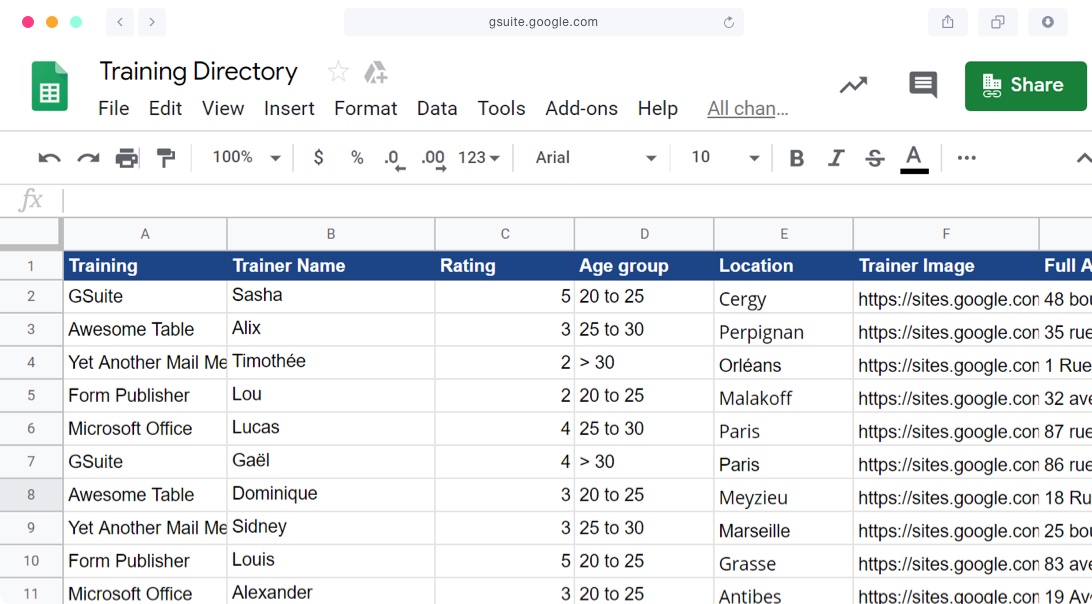Click the Add to Drive icon
Screen dimensions: 1092x604
pos(375,72)
